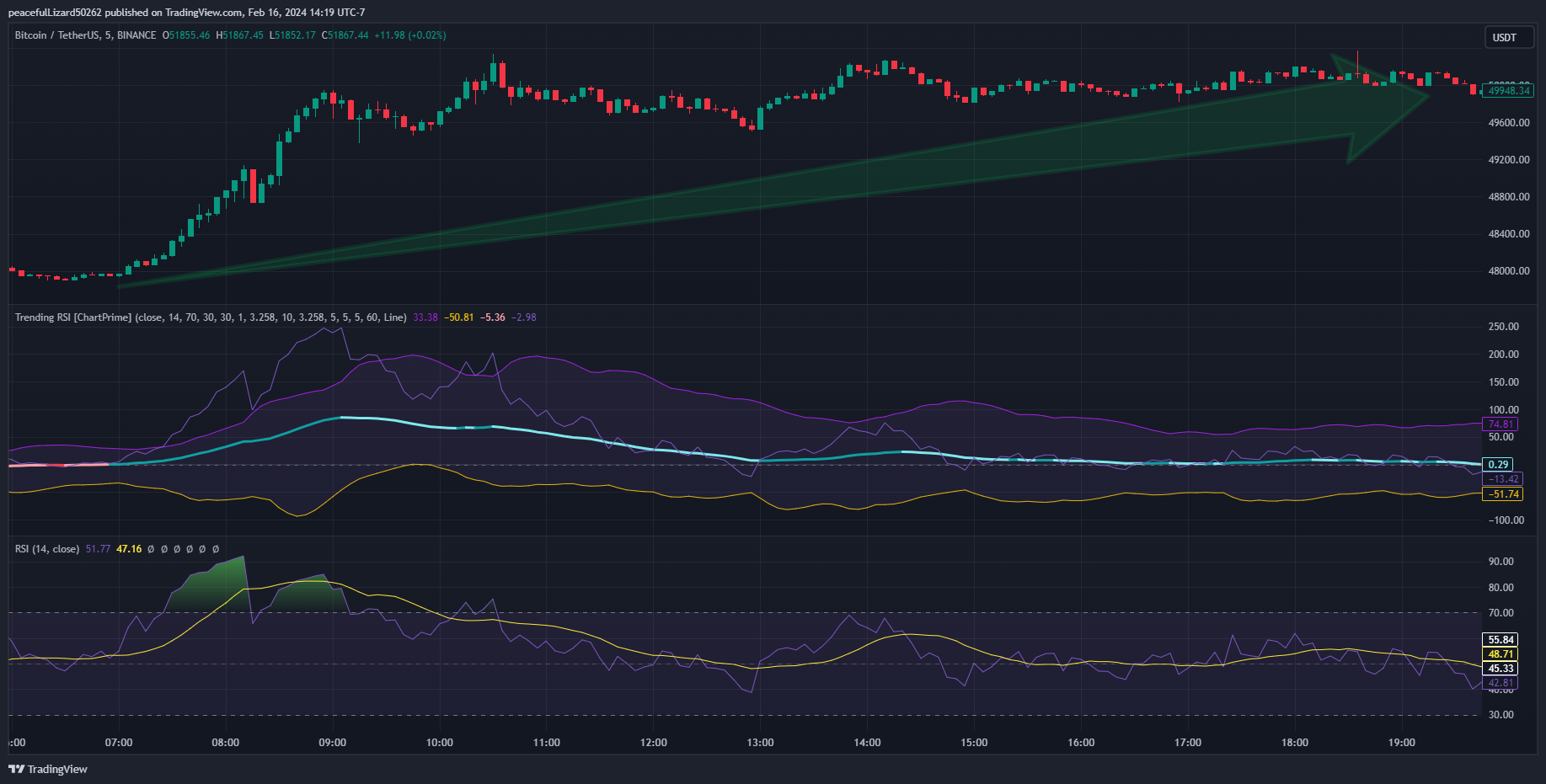
Task: Click the 07:00 time axis label
Action: [x=119, y=743]
